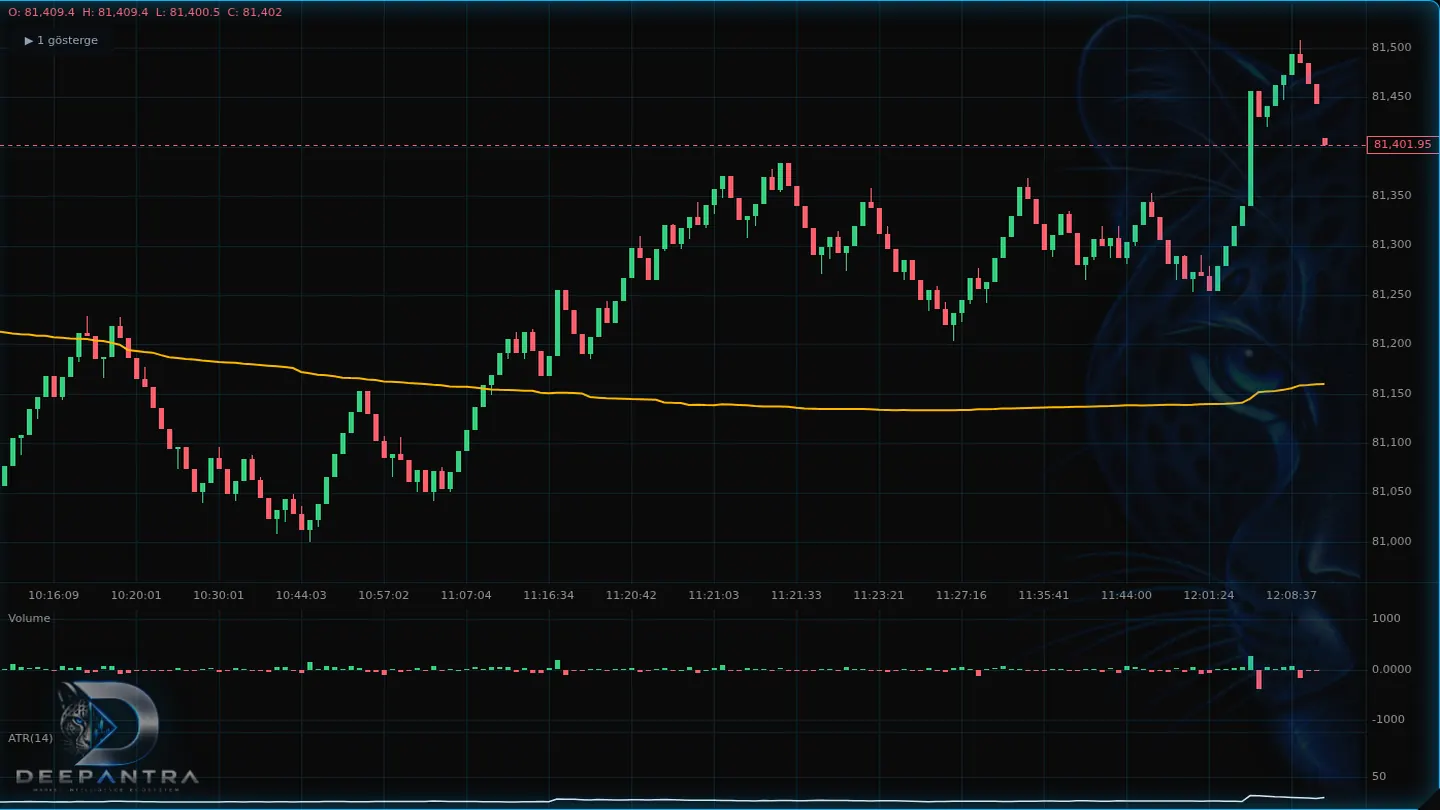The height and width of the screenshot is (810, 1440).
Task: Click the 11:44:00 time axis label
Action: pyautogui.click(x=1126, y=595)
